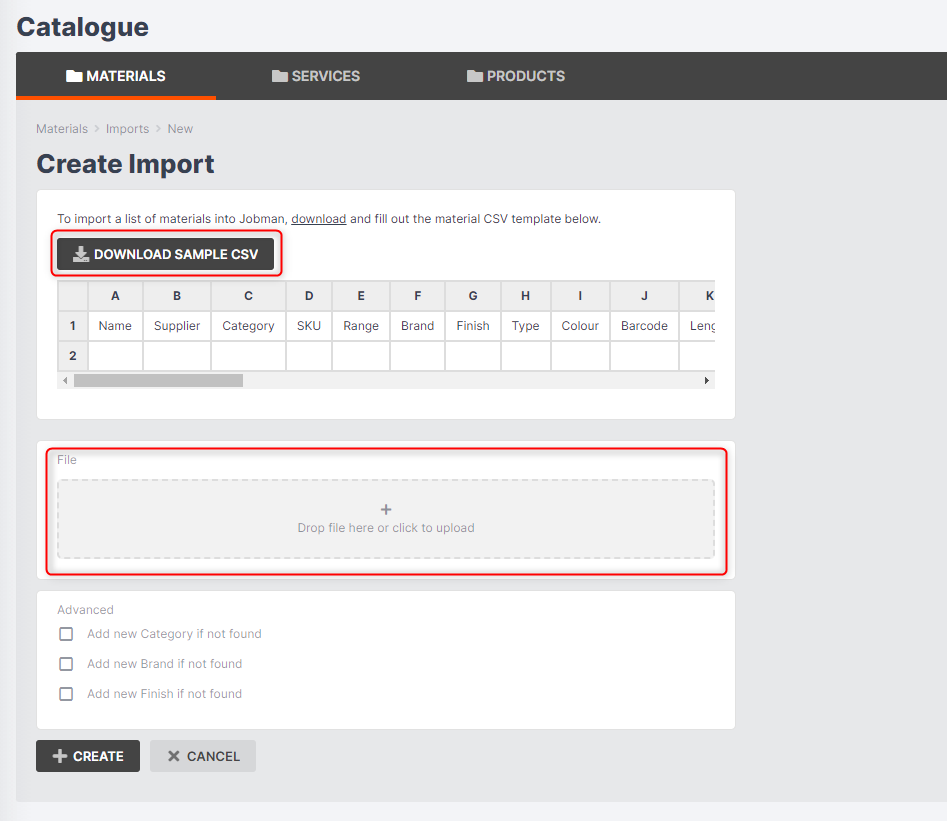Click the CREATE button
The height and width of the screenshot is (821, 947).
coord(88,756)
